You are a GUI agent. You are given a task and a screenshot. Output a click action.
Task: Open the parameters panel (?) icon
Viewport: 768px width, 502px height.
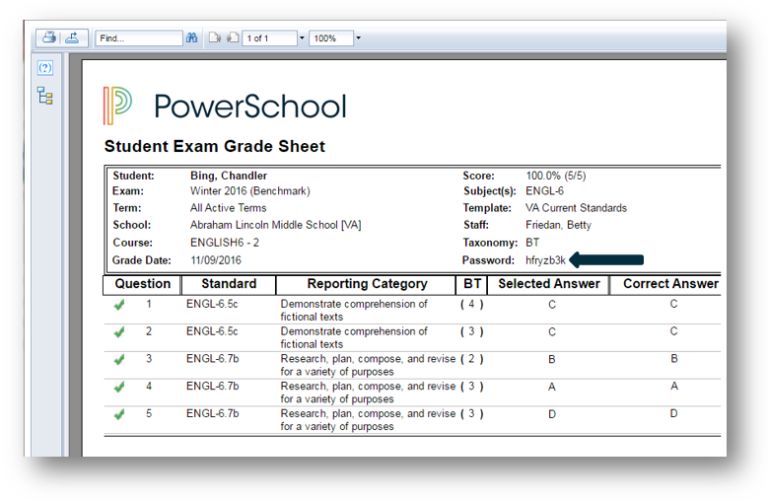[x=45, y=68]
